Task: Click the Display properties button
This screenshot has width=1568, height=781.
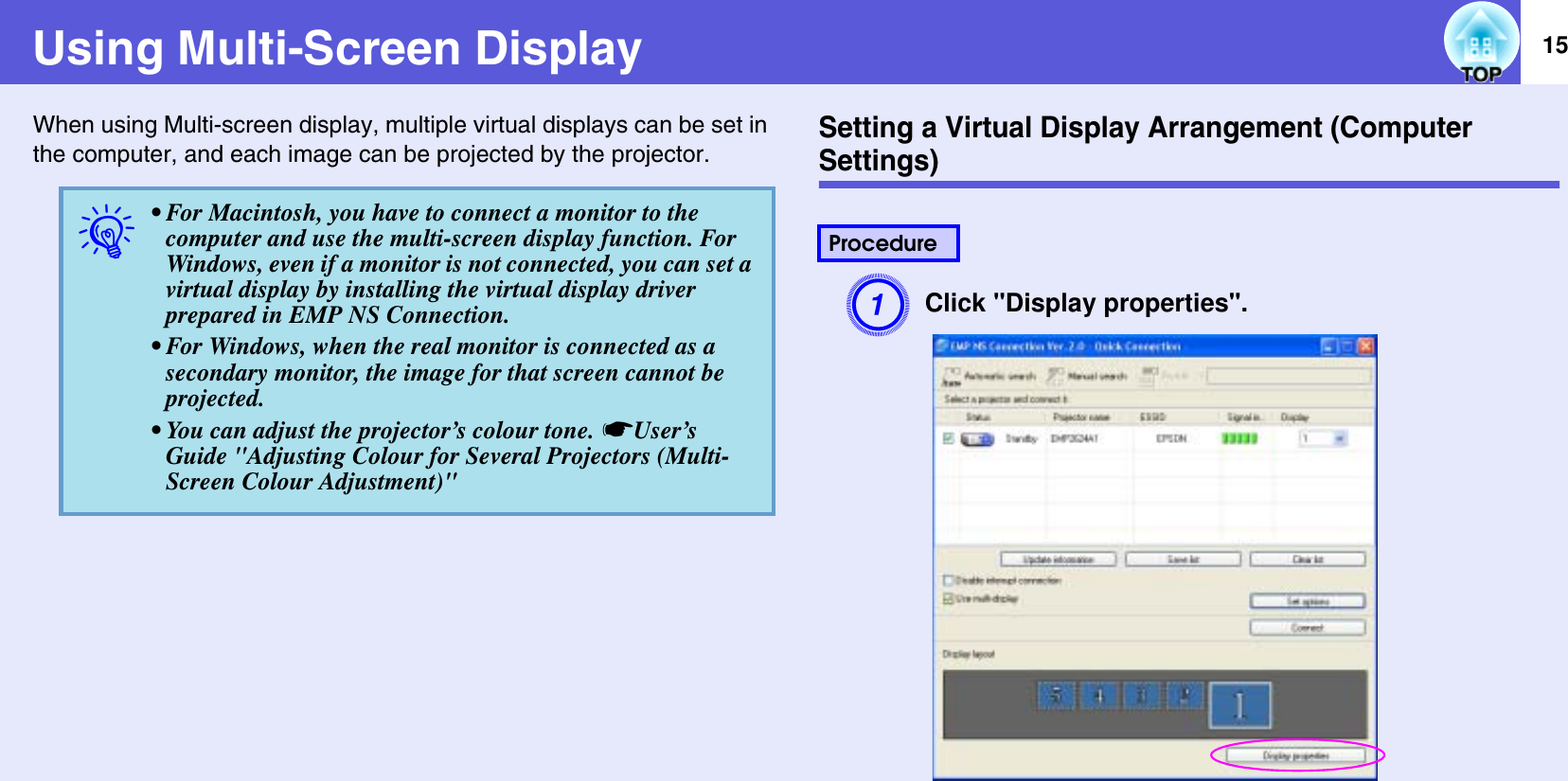Action: click(1295, 755)
